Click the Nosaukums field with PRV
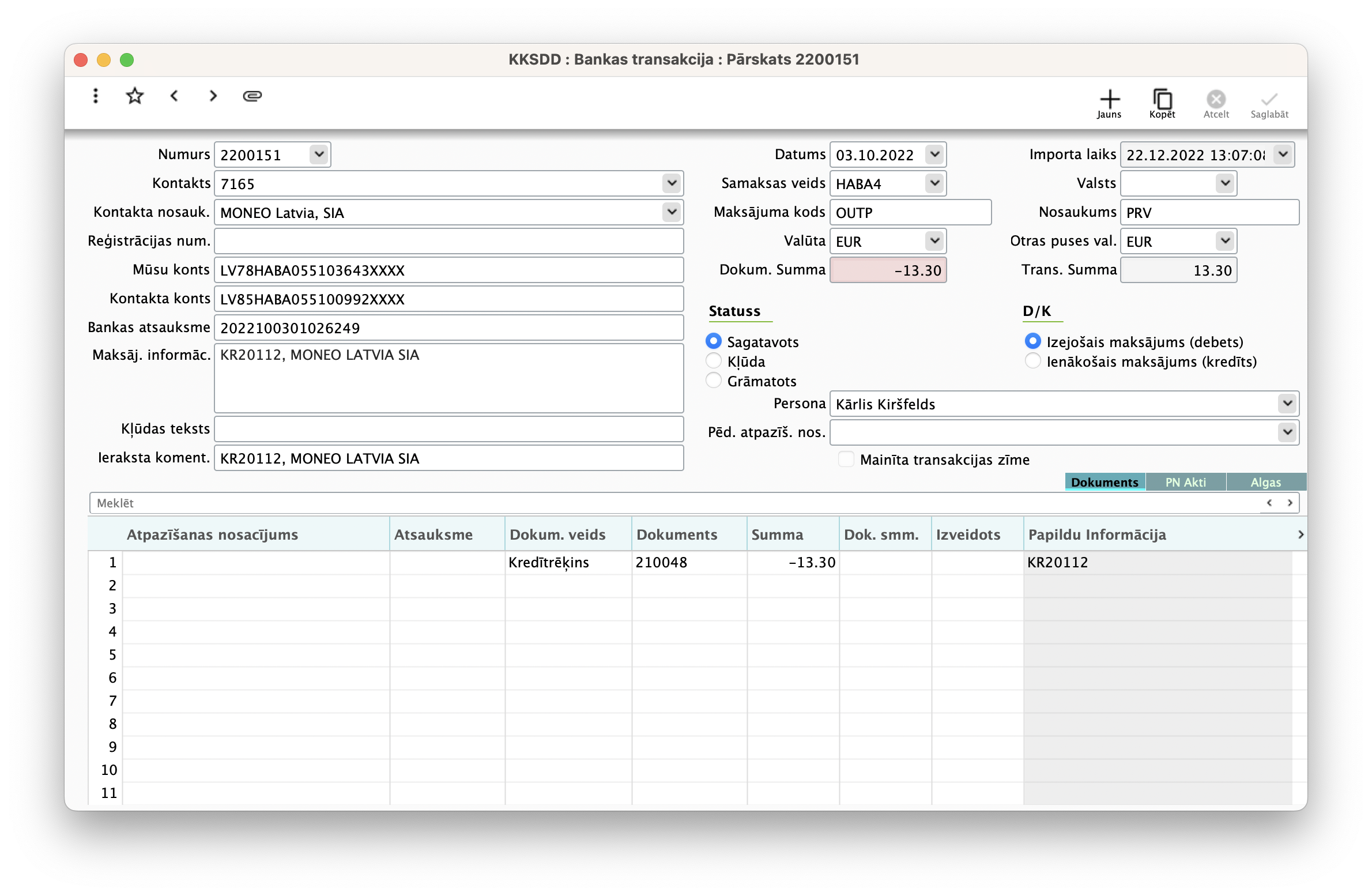 1209,212
